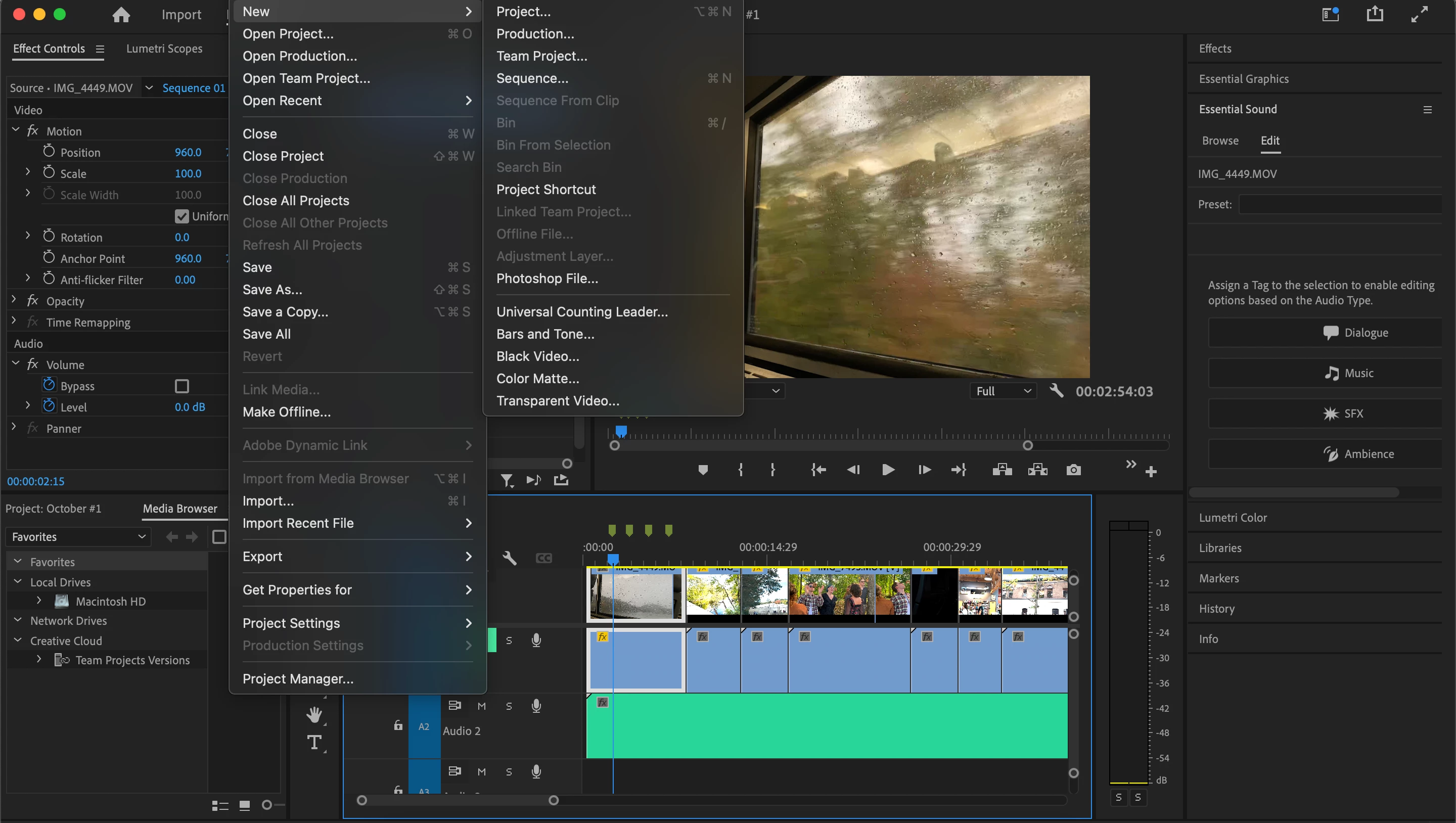Select the Type tool
Screen dimensions: 1456x823
click(x=314, y=742)
